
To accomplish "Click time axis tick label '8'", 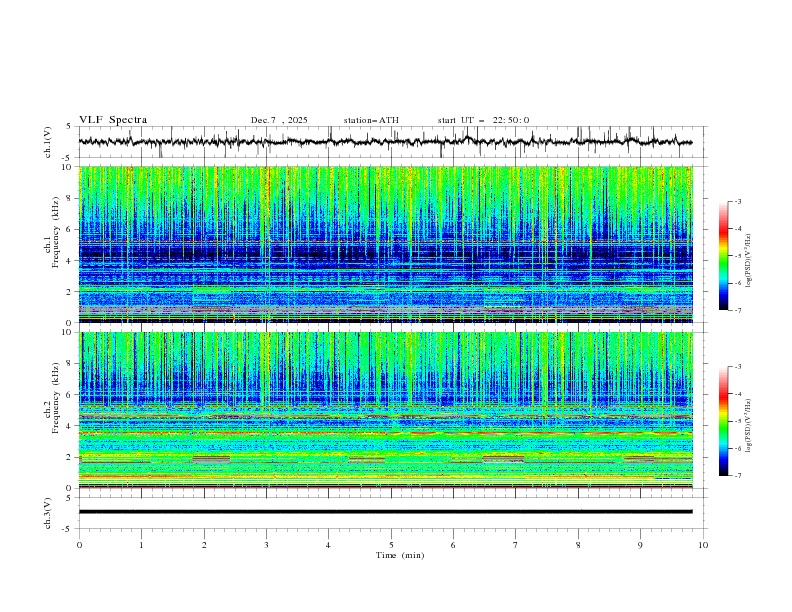I will 578,545.
